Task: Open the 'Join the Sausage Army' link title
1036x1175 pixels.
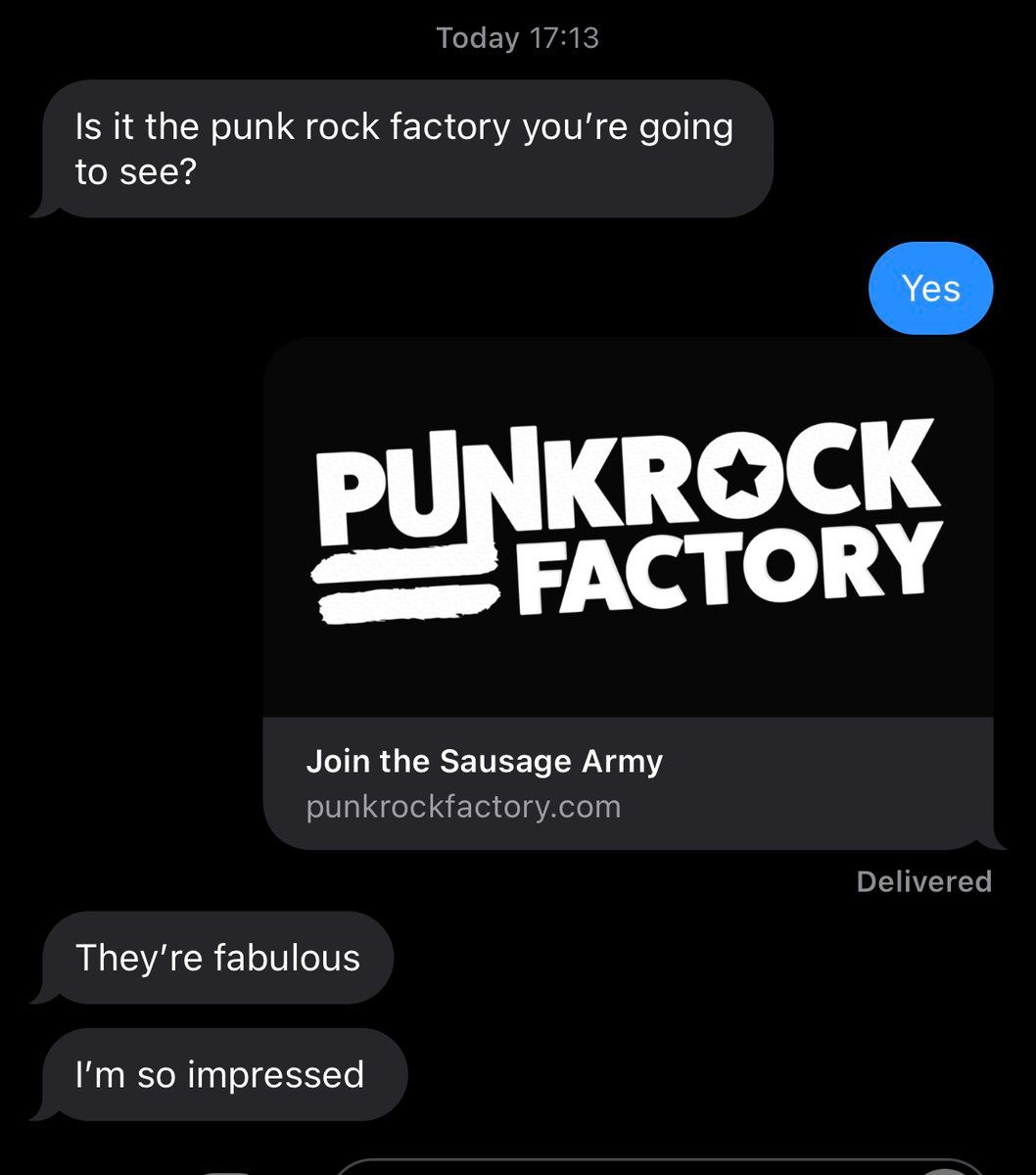Action: pos(485,762)
